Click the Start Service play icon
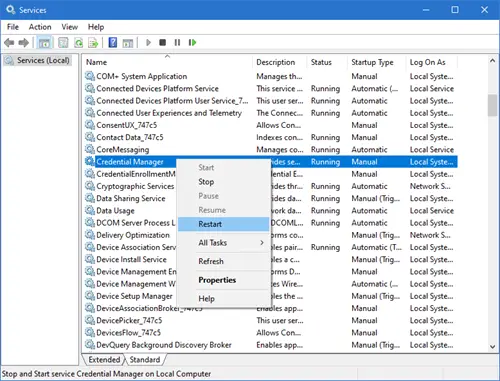500x381 pixels. (148, 43)
